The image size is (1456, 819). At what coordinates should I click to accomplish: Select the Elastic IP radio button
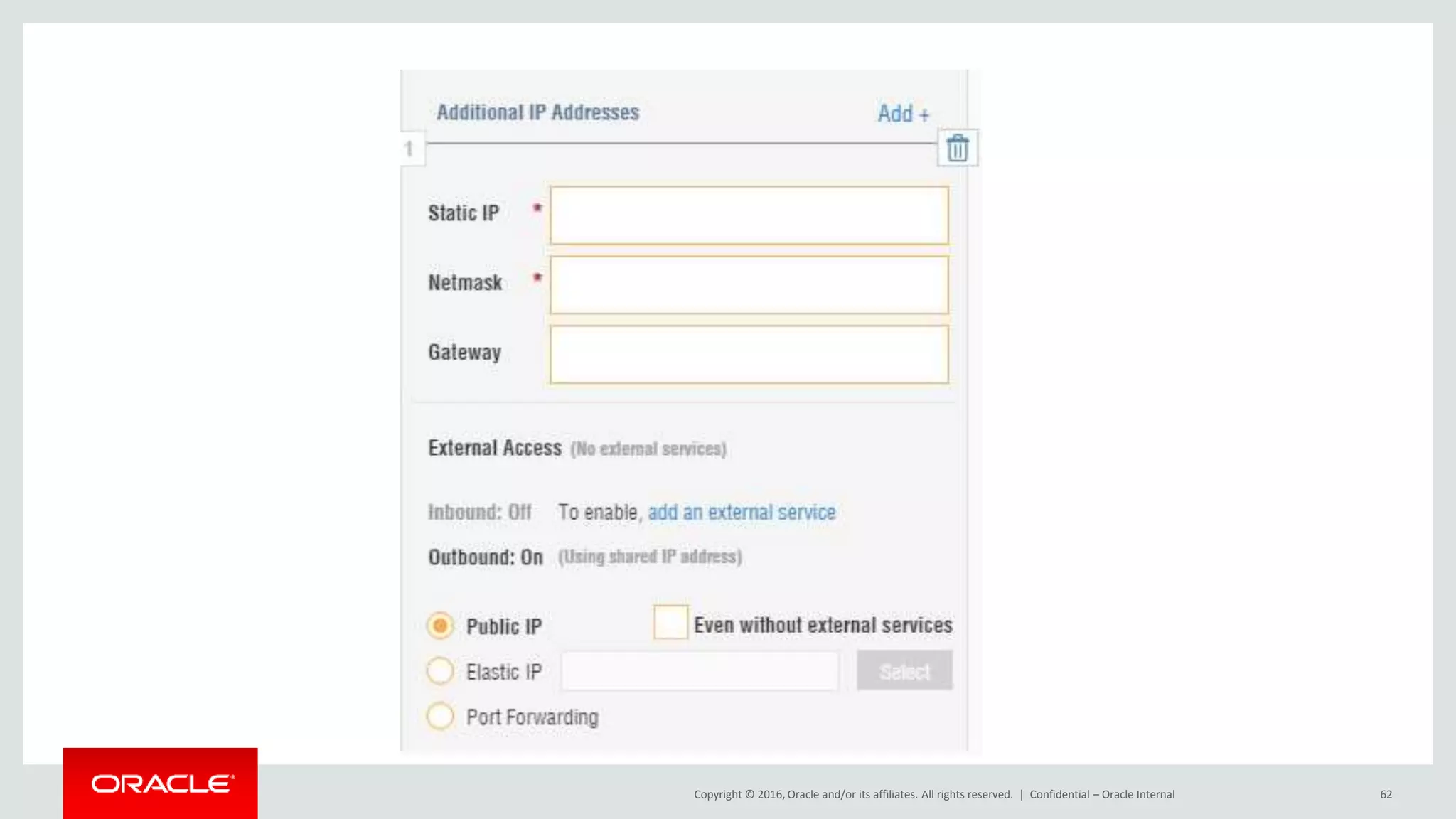440,670
